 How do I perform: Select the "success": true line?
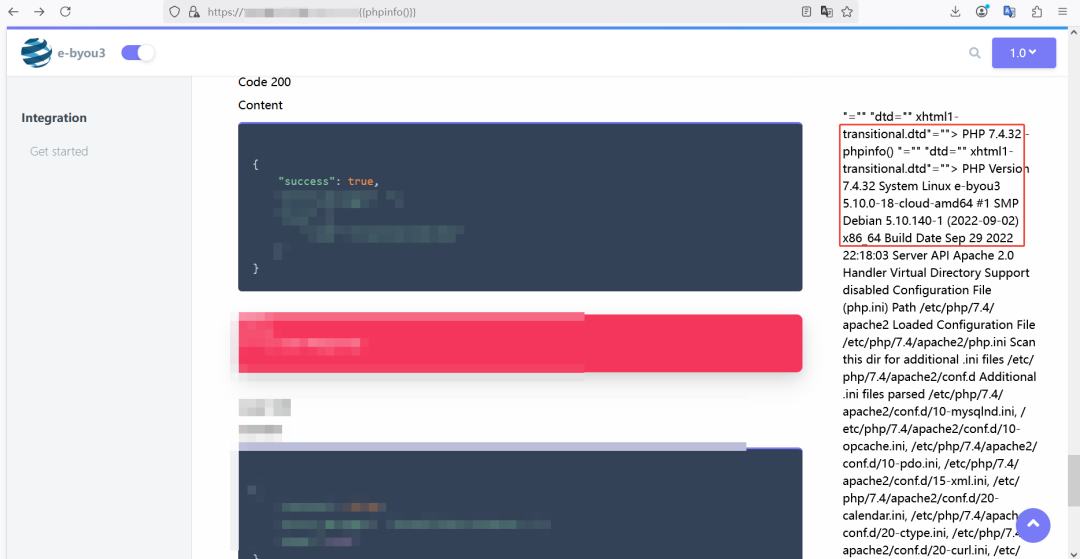point(329,182)
